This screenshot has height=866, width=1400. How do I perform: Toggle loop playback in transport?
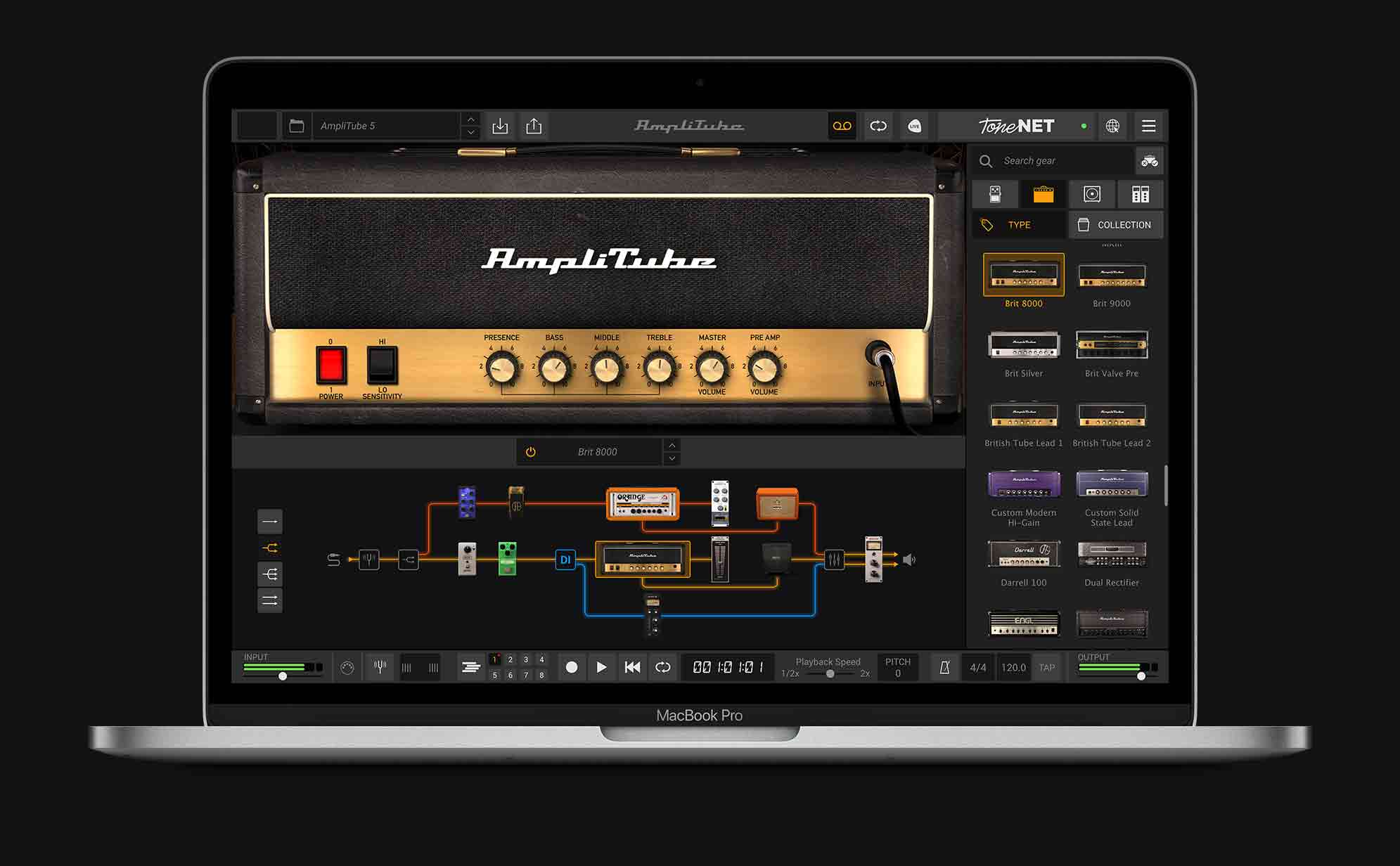(x=663, y=667)
